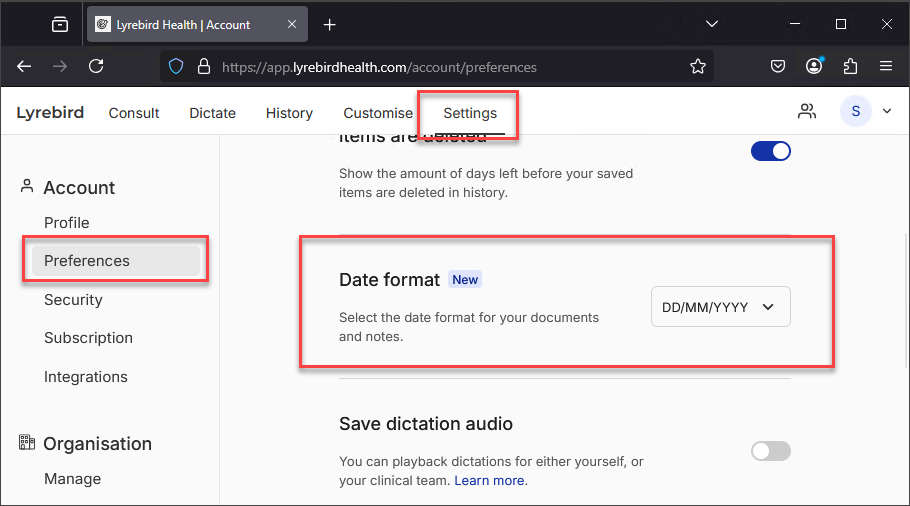Screen dimensions: 910x506
Task: Open the Pocket save icon
Action: coord(778,67)
